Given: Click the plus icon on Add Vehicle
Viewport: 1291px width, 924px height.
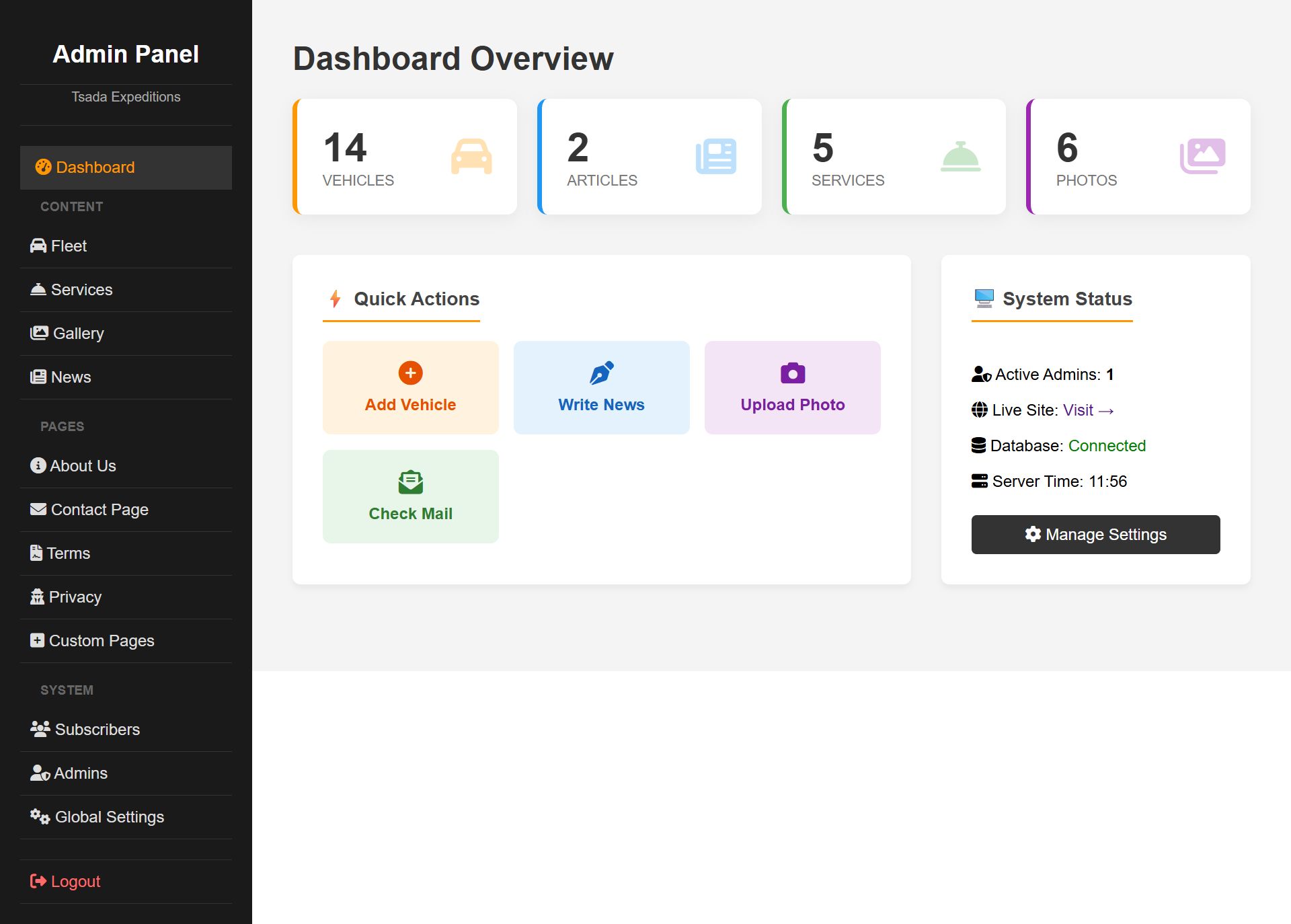Looking at the screenshot, I should [x=410, y=373].
